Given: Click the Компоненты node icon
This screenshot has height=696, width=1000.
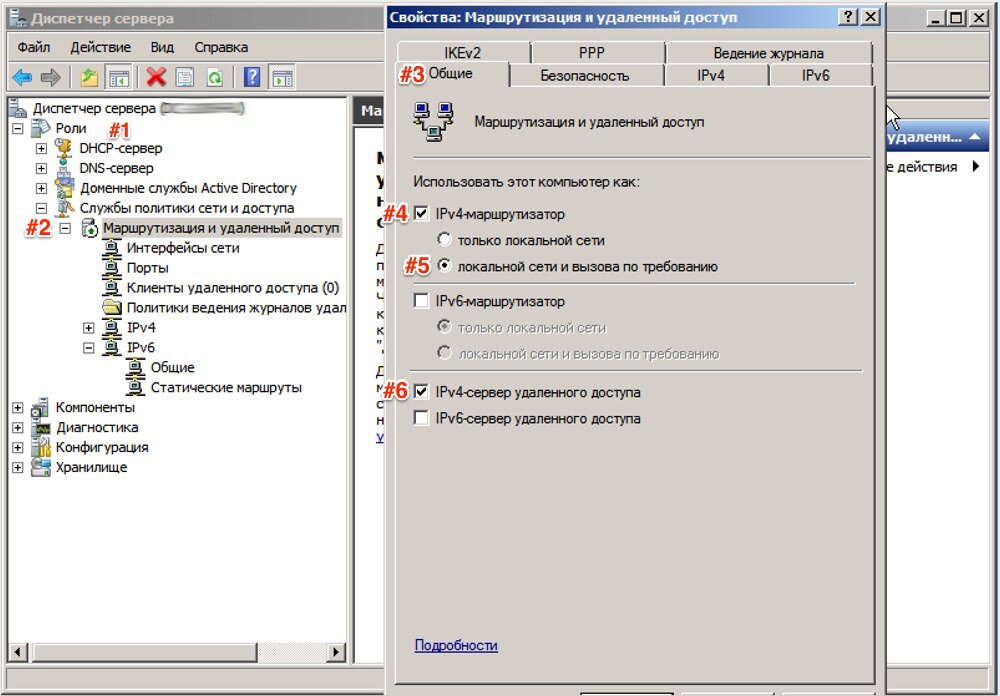Looking at the screenshot, I should [x=40, y=408].
